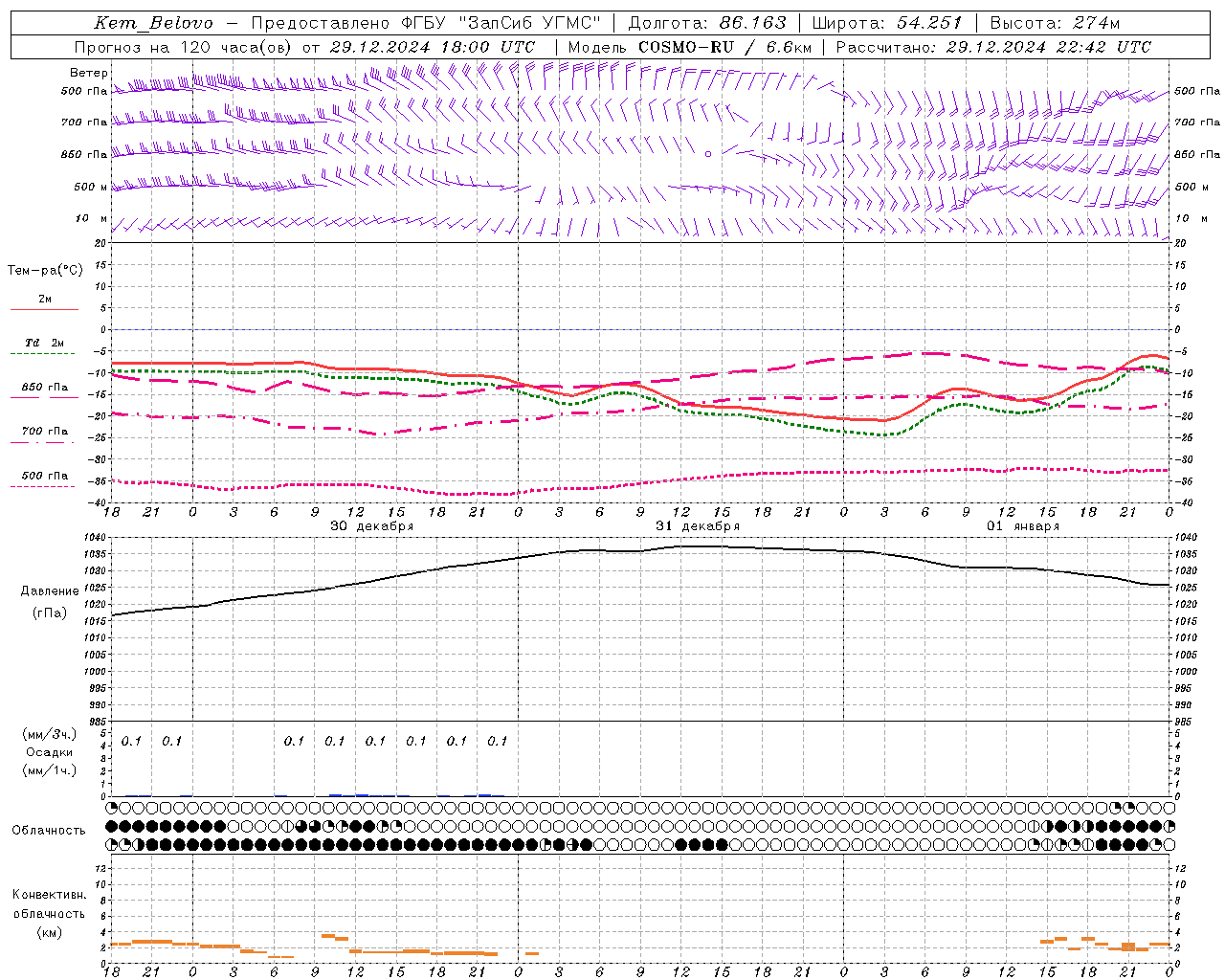Click the 700 гПа temperature legend entry

[45, 432]
